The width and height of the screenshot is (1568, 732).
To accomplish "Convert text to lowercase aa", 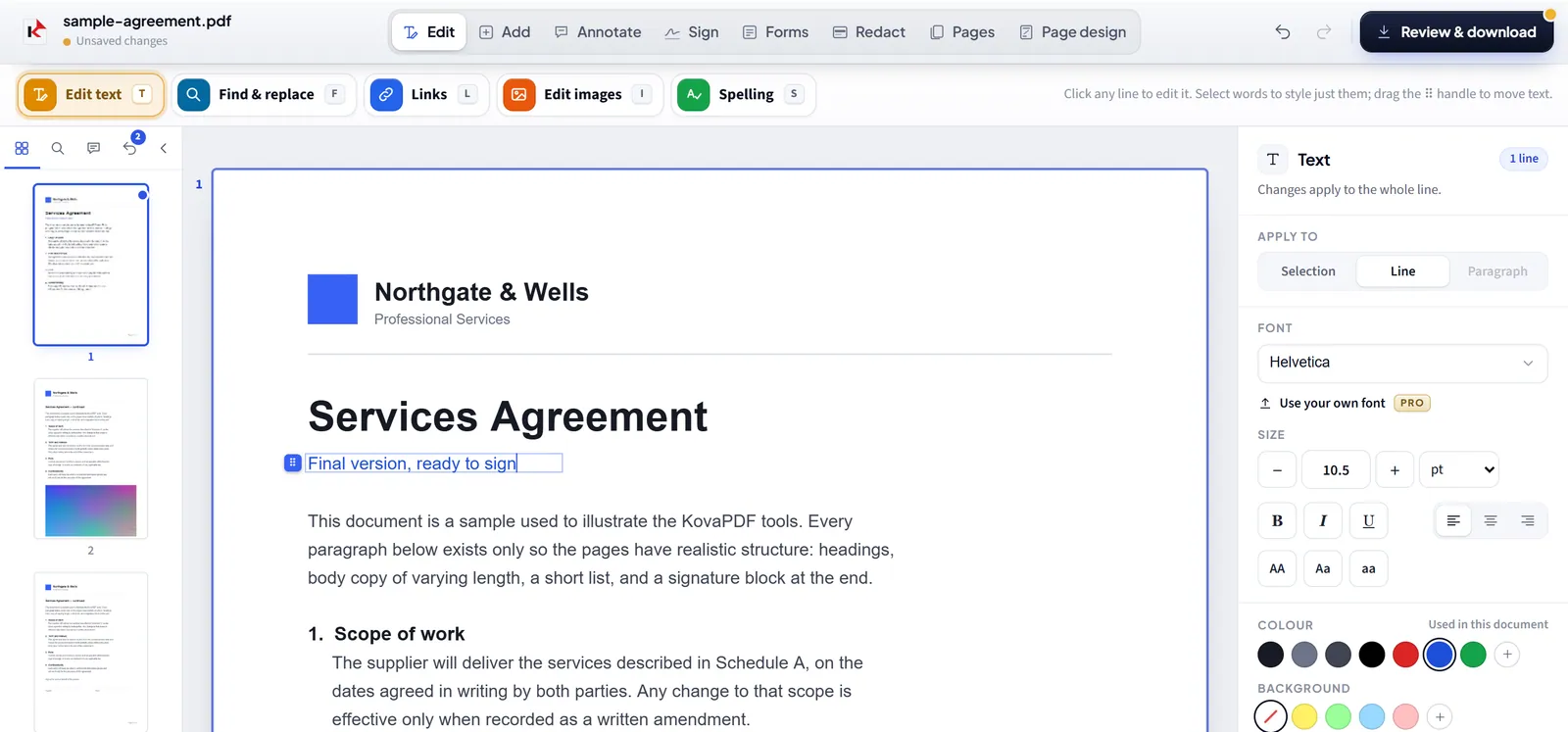I will (1369, 568).
